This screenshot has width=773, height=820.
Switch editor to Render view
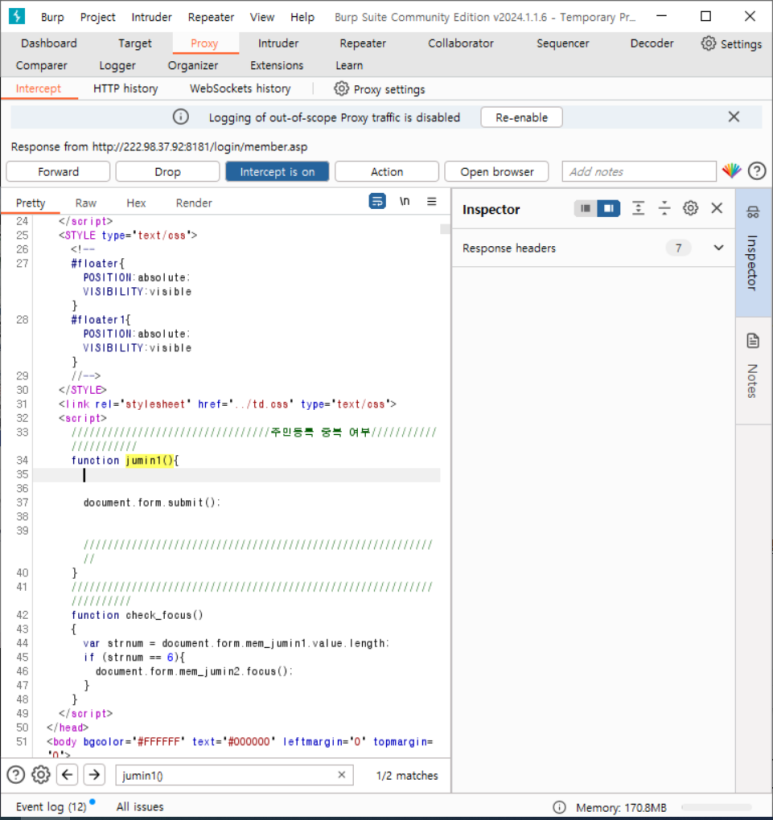[194, 203]
